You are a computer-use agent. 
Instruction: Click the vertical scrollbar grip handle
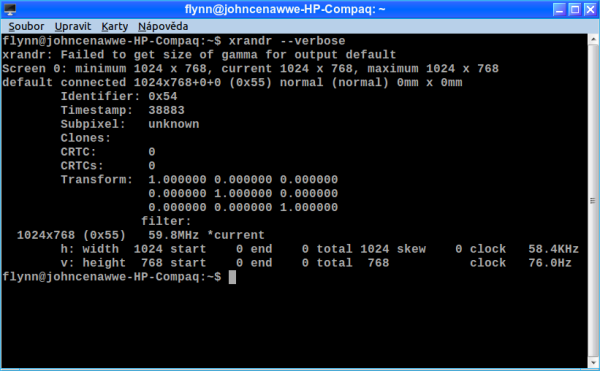(x=593, y=201)
